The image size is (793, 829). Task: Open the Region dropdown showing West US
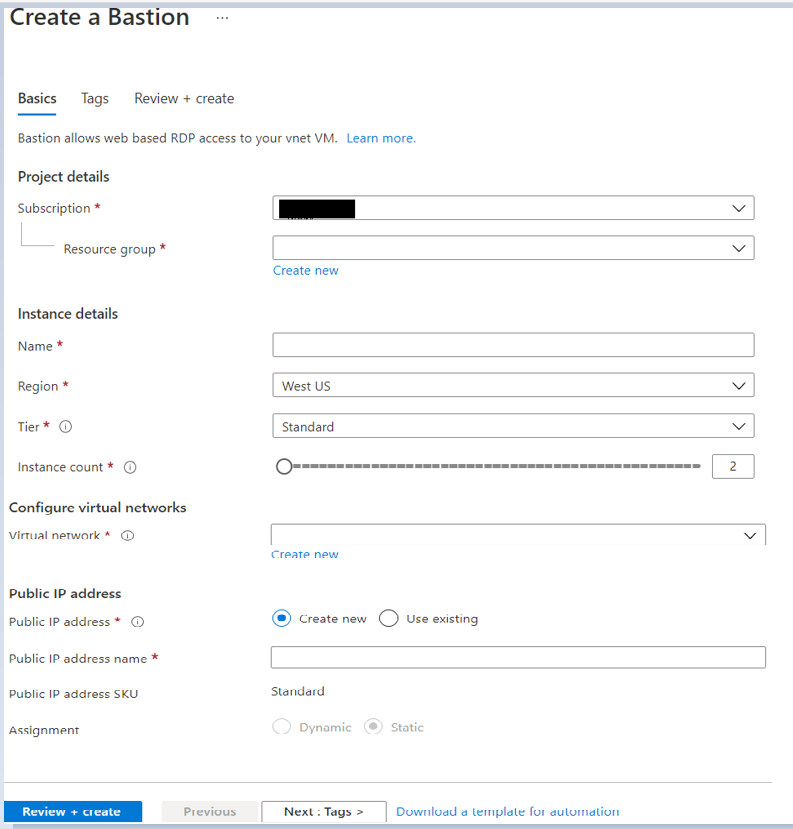pos(513,386)
